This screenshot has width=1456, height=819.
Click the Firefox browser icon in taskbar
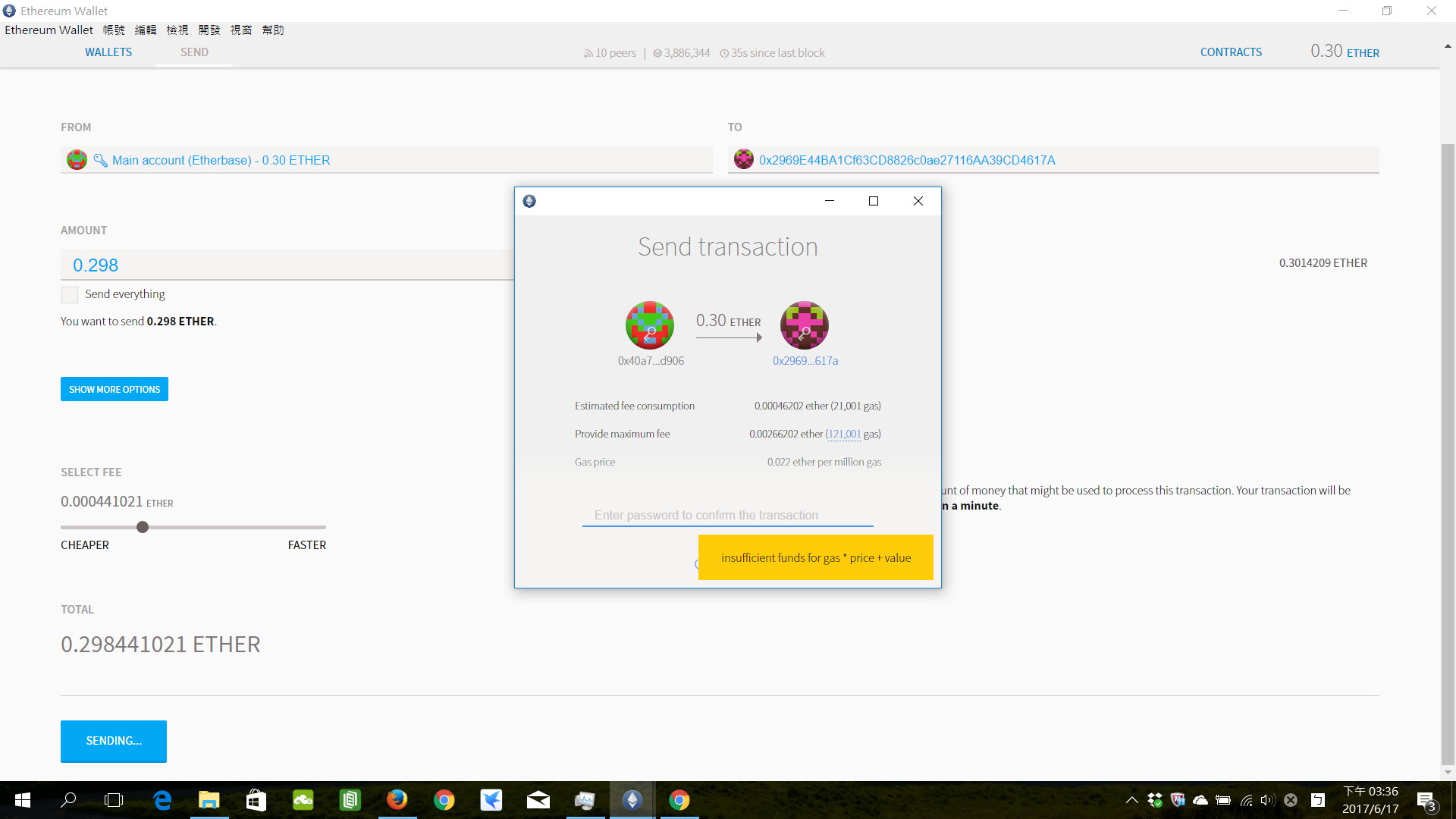(x=398, y=799)
